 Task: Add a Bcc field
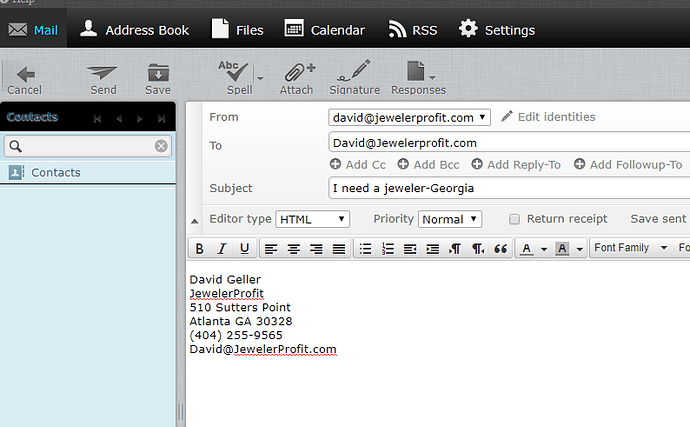(428, 165)
